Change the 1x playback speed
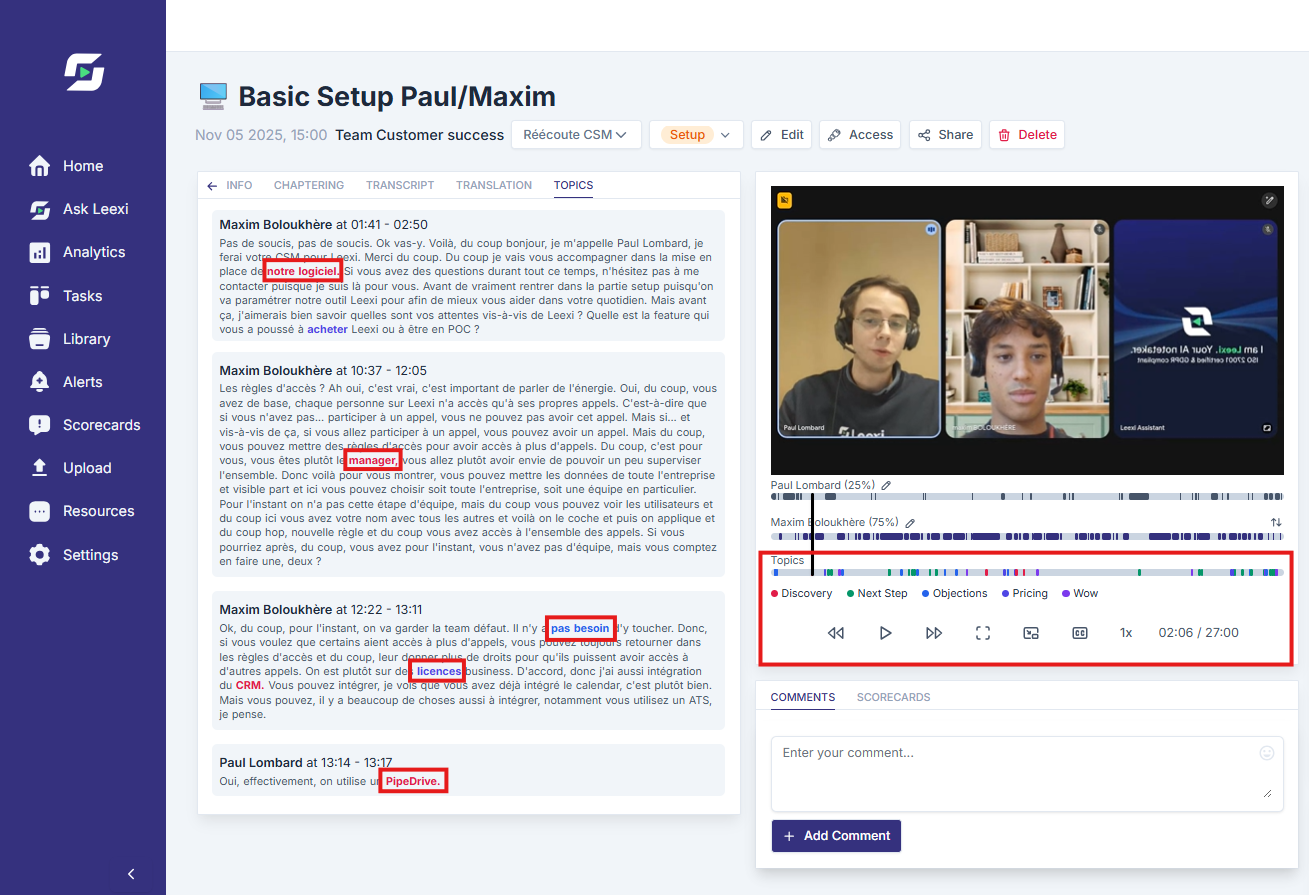The image size is (1309, 895). [x=1126, y=633]
